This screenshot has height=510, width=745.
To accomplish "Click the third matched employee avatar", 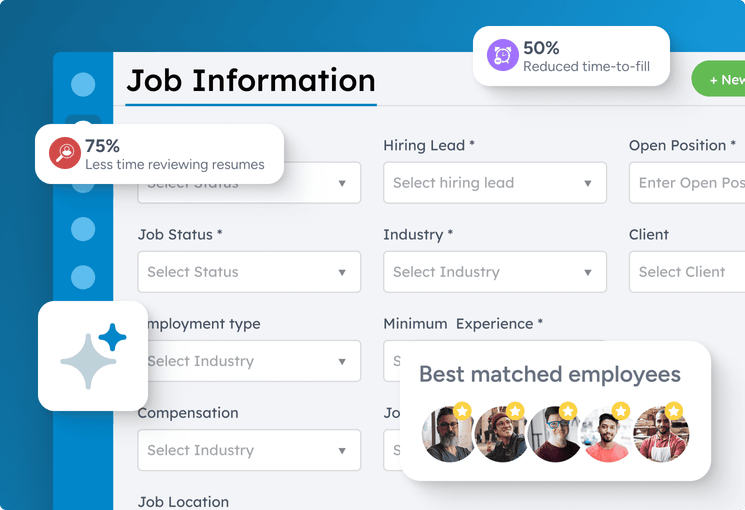I will [x=554, y=435].
